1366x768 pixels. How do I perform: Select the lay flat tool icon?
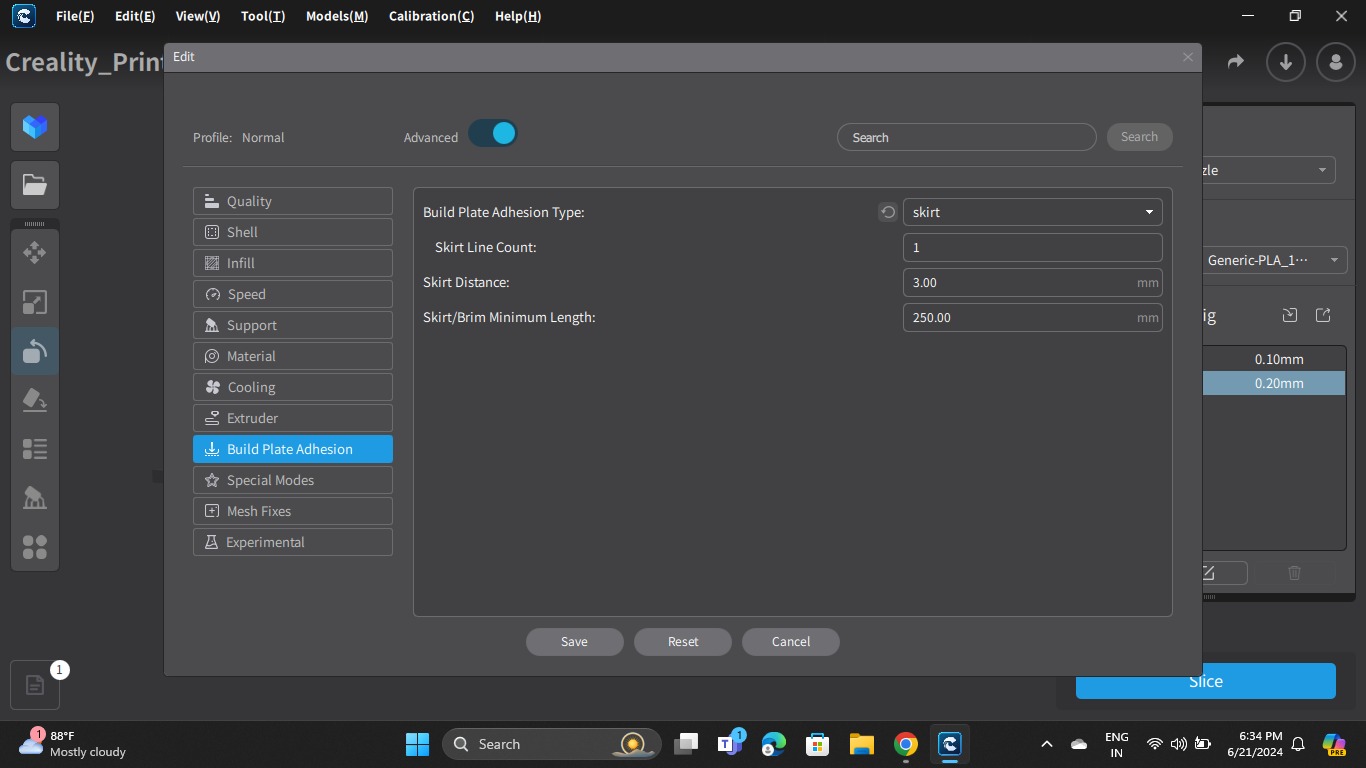35,400
